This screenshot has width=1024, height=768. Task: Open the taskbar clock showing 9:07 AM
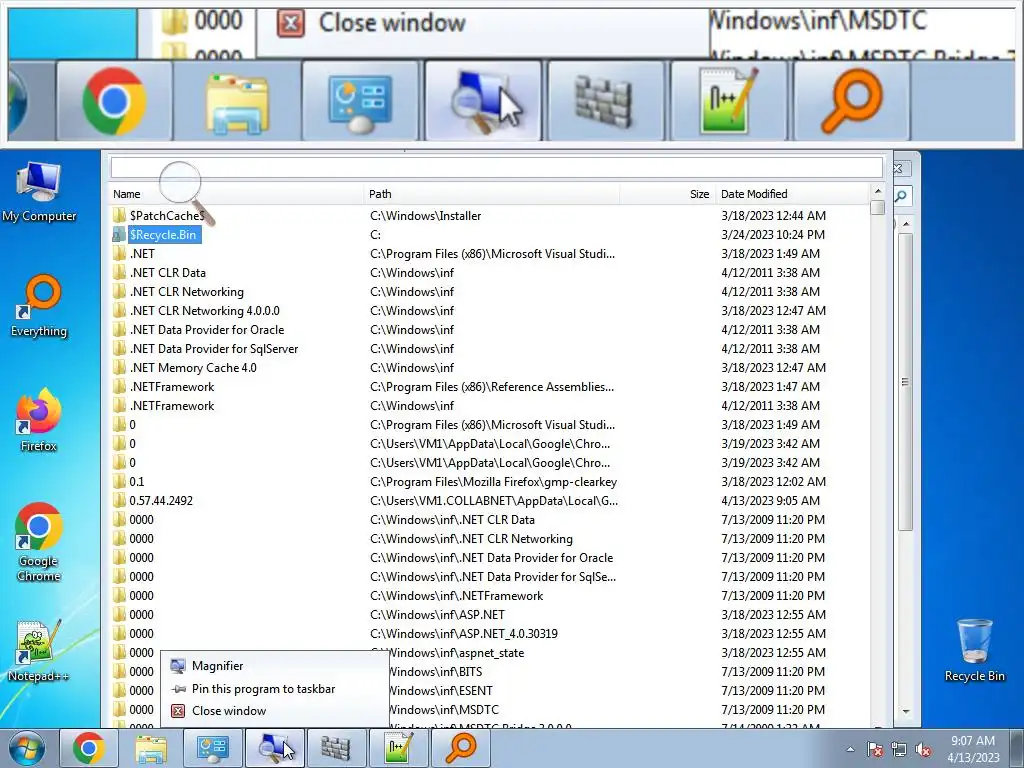coord(973,749)
